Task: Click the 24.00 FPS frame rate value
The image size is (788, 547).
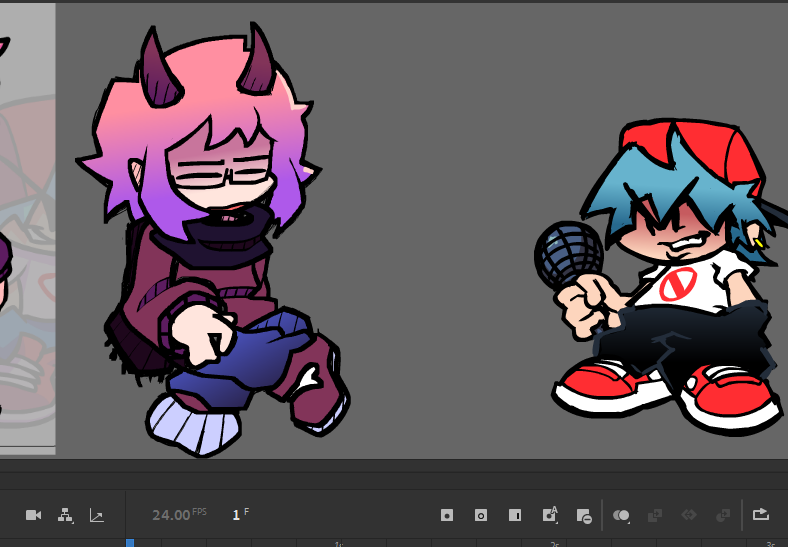Action: pos(179,514)
